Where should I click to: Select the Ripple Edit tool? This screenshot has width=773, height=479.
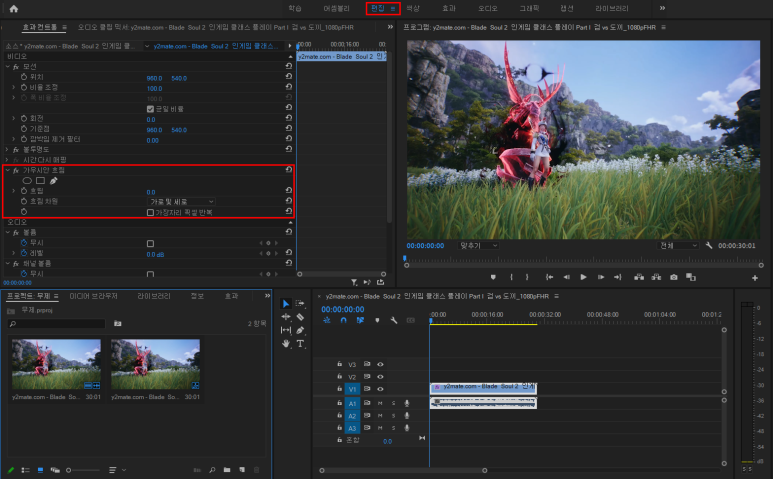[x=285, y=317]
